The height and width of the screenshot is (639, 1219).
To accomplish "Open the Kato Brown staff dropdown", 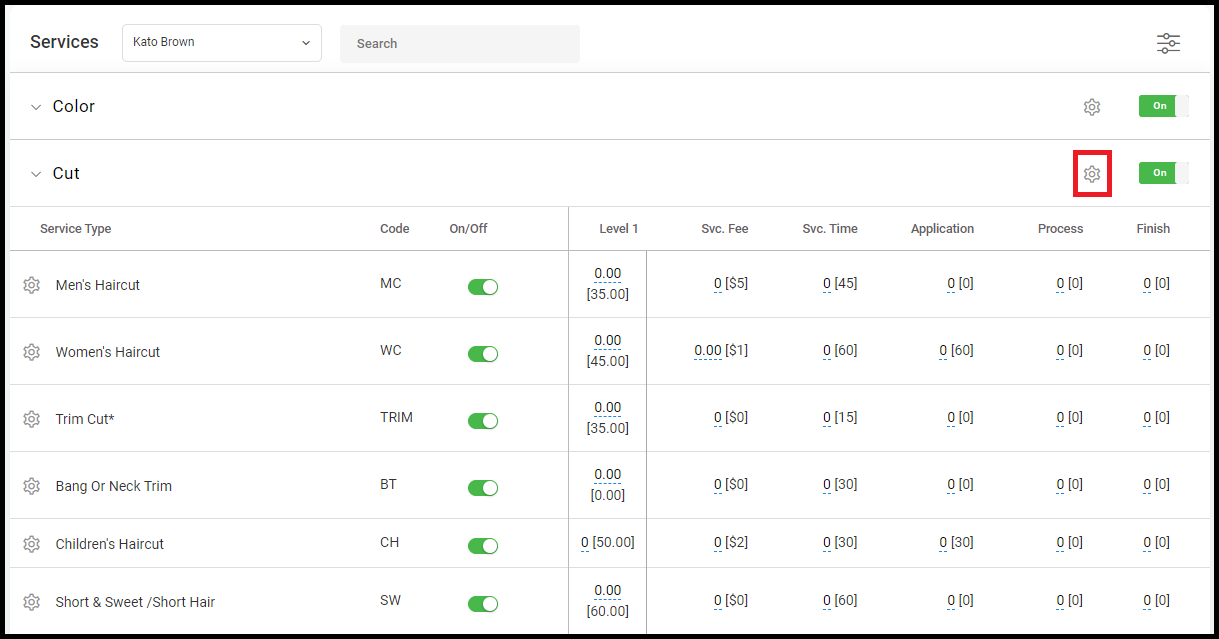I will coord(222,43).
